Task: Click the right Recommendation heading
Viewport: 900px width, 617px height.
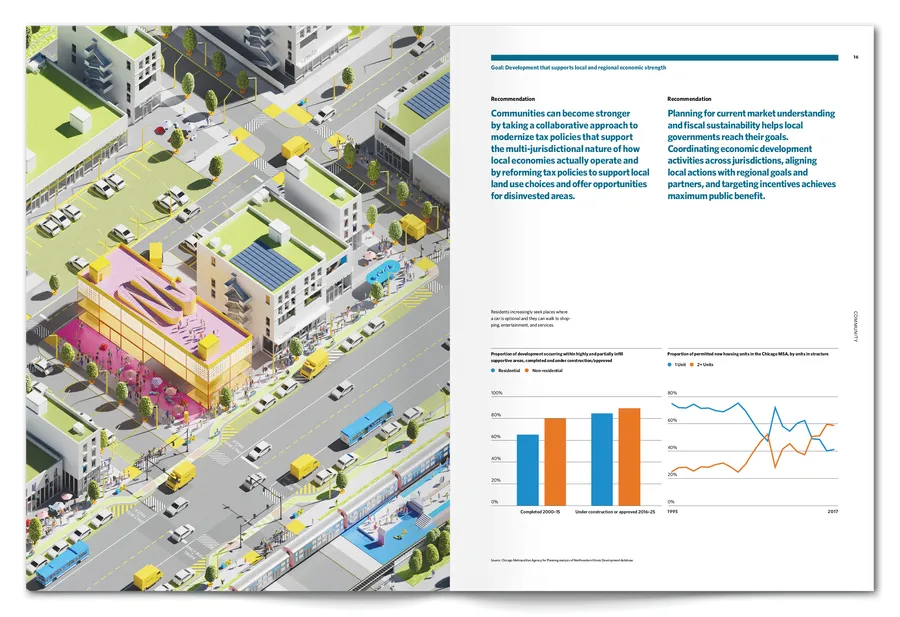Action: coord(689,99)
